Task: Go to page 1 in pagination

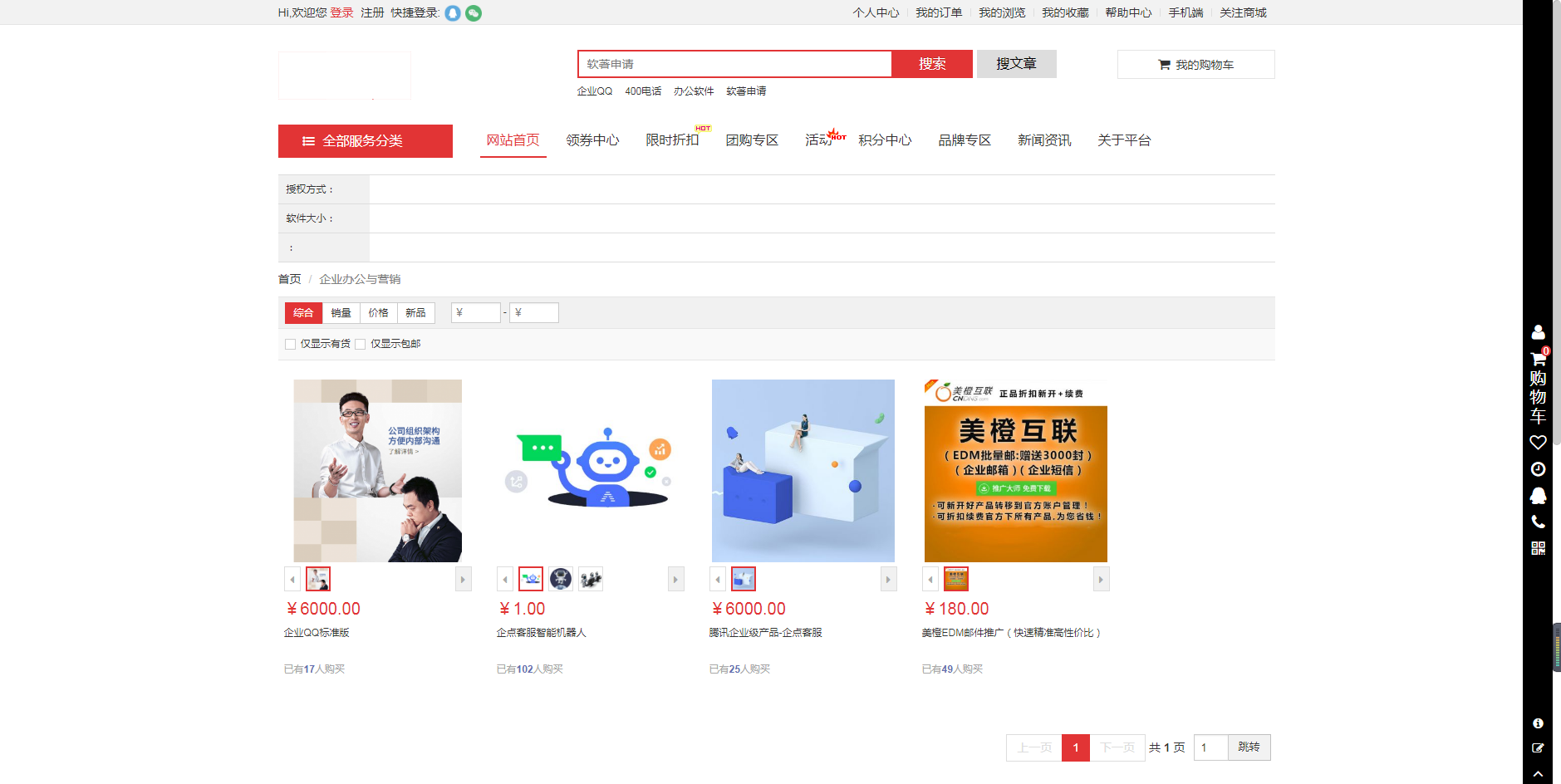Action: (1076, 747)
